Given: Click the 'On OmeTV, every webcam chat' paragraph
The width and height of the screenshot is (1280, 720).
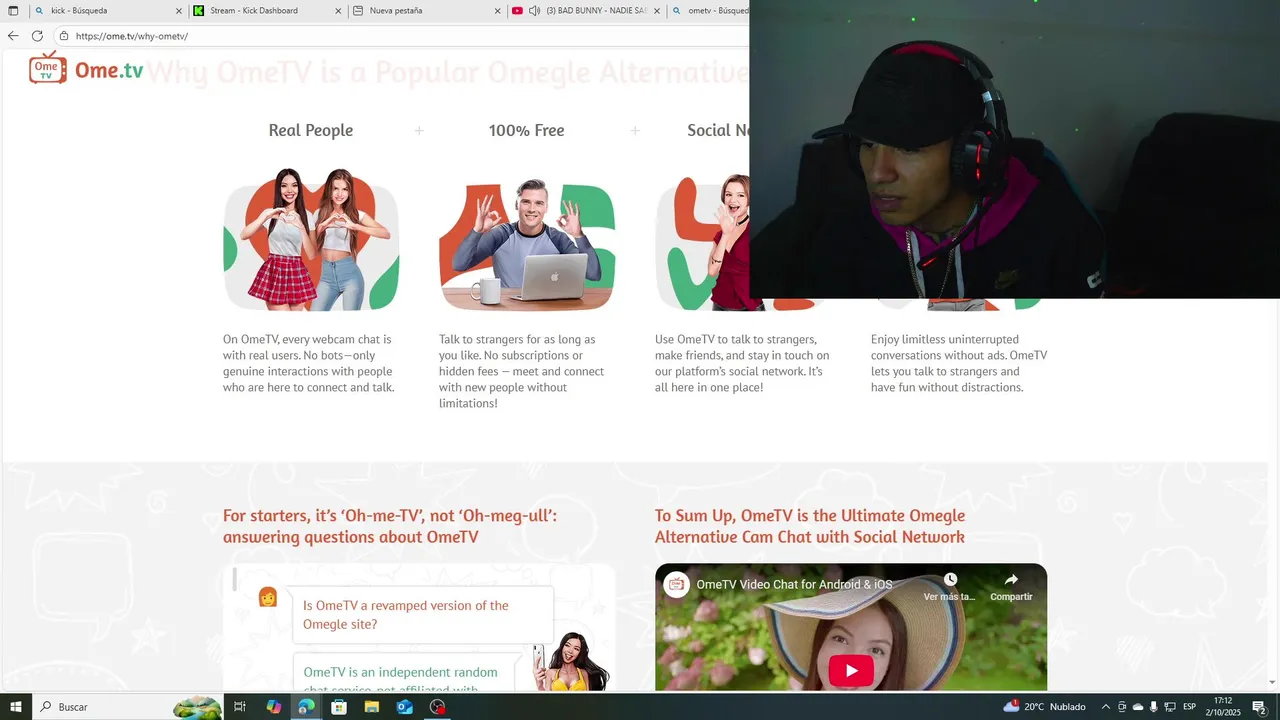Looking at the screenshot, I should (x=309, y=363).
